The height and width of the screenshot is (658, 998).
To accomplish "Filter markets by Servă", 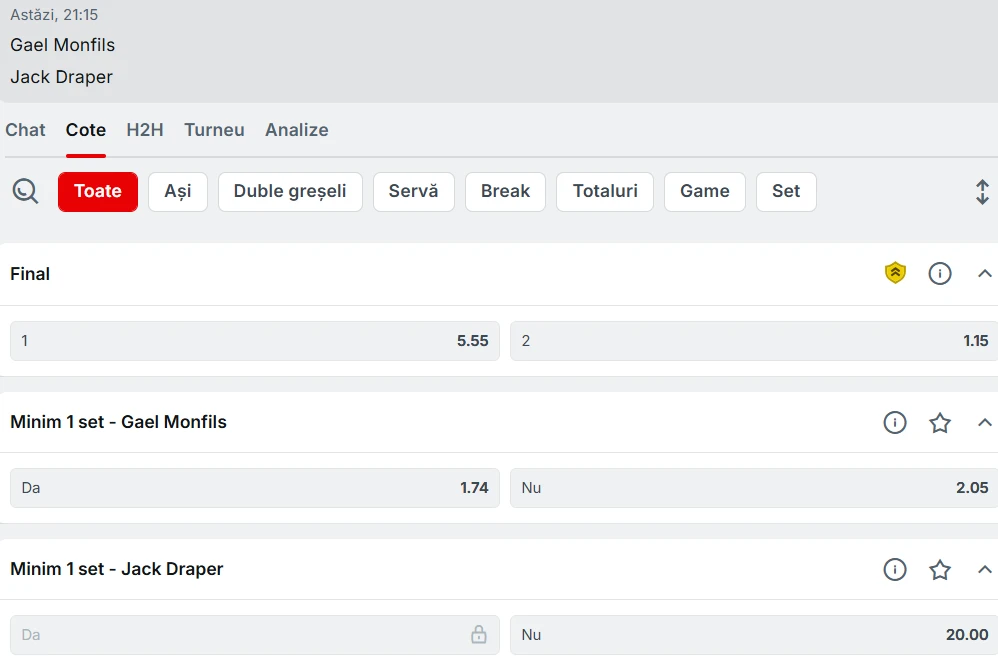I will click(x=414, y=192).
